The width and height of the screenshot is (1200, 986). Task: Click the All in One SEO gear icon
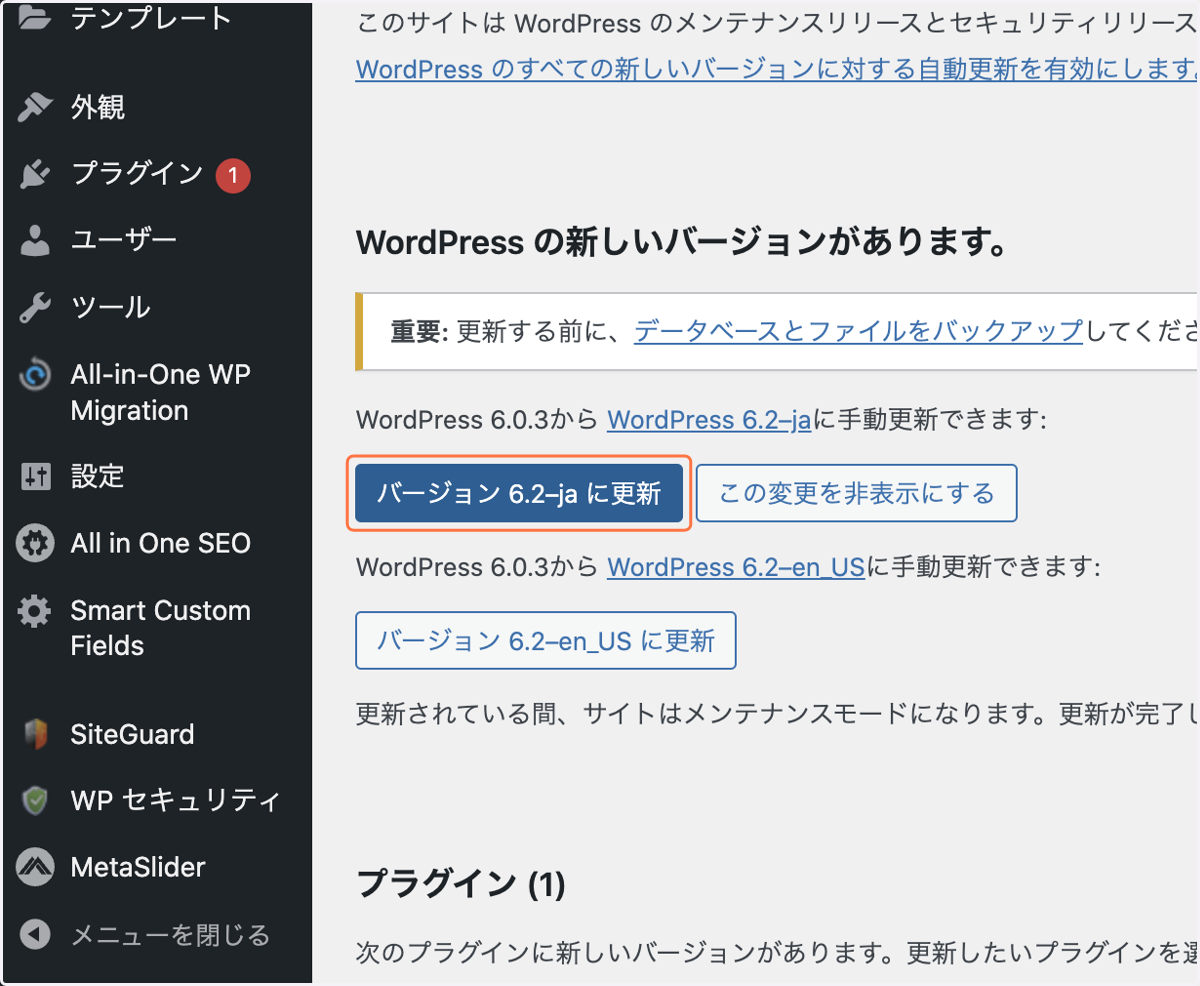pyautogui.click(x=34, y=543)
